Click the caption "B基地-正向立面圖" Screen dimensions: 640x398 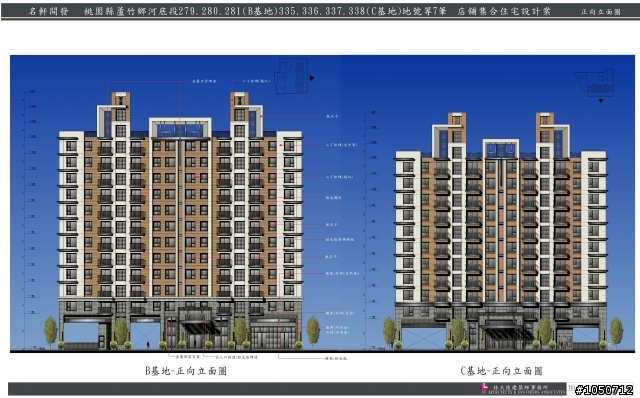[x=186, y=371]
